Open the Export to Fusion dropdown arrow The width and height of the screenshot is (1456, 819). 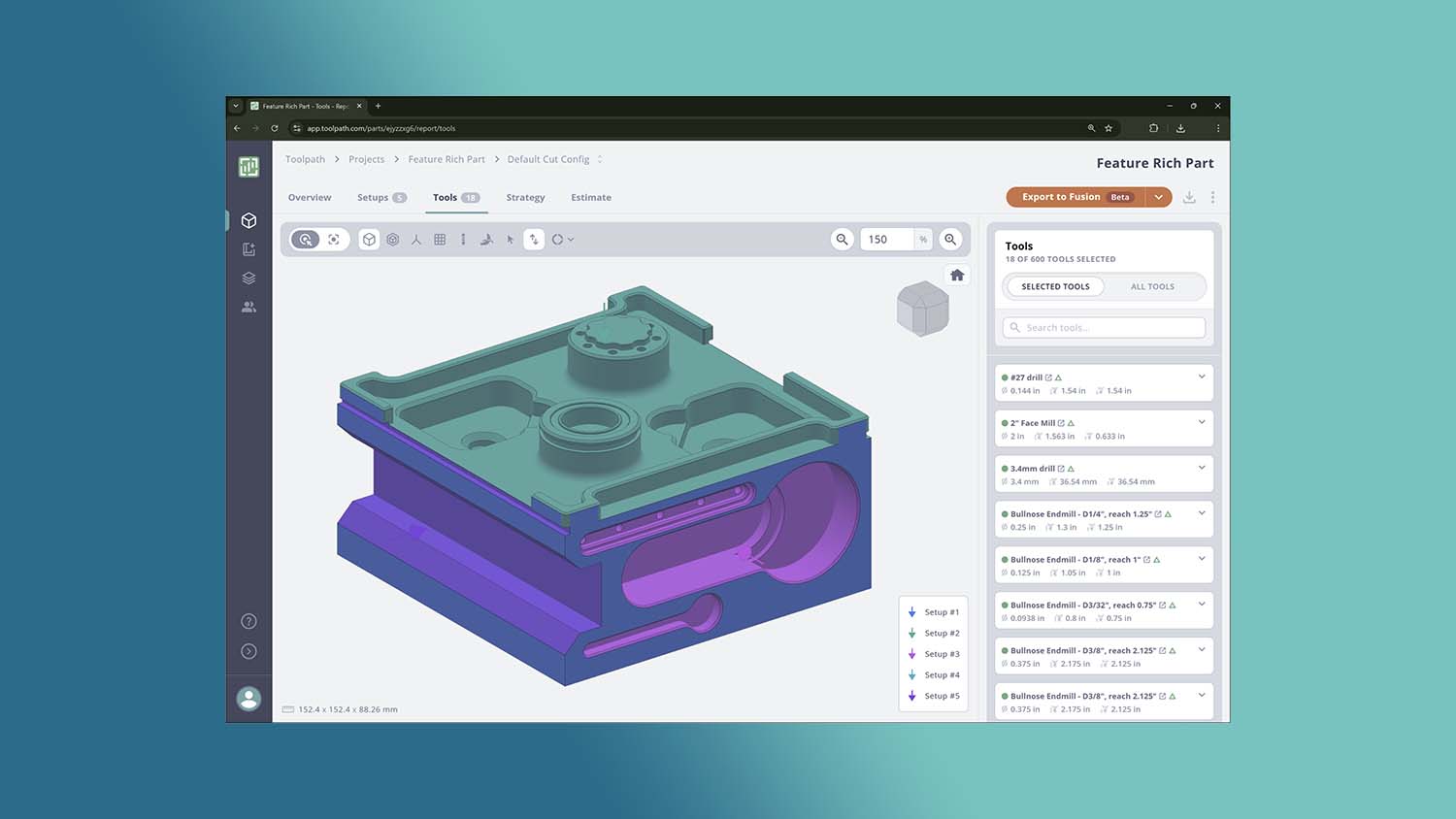click(1158, 197)
